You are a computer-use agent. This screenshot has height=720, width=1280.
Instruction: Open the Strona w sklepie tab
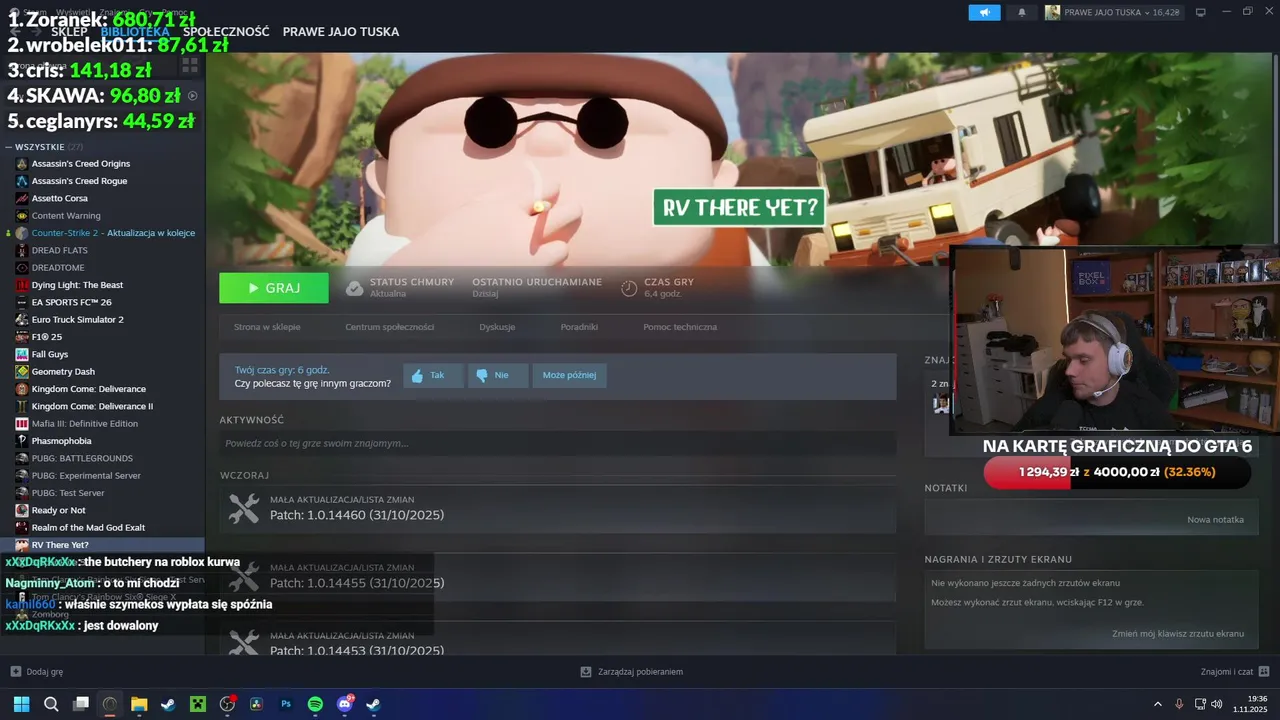(x=267, y=327)
